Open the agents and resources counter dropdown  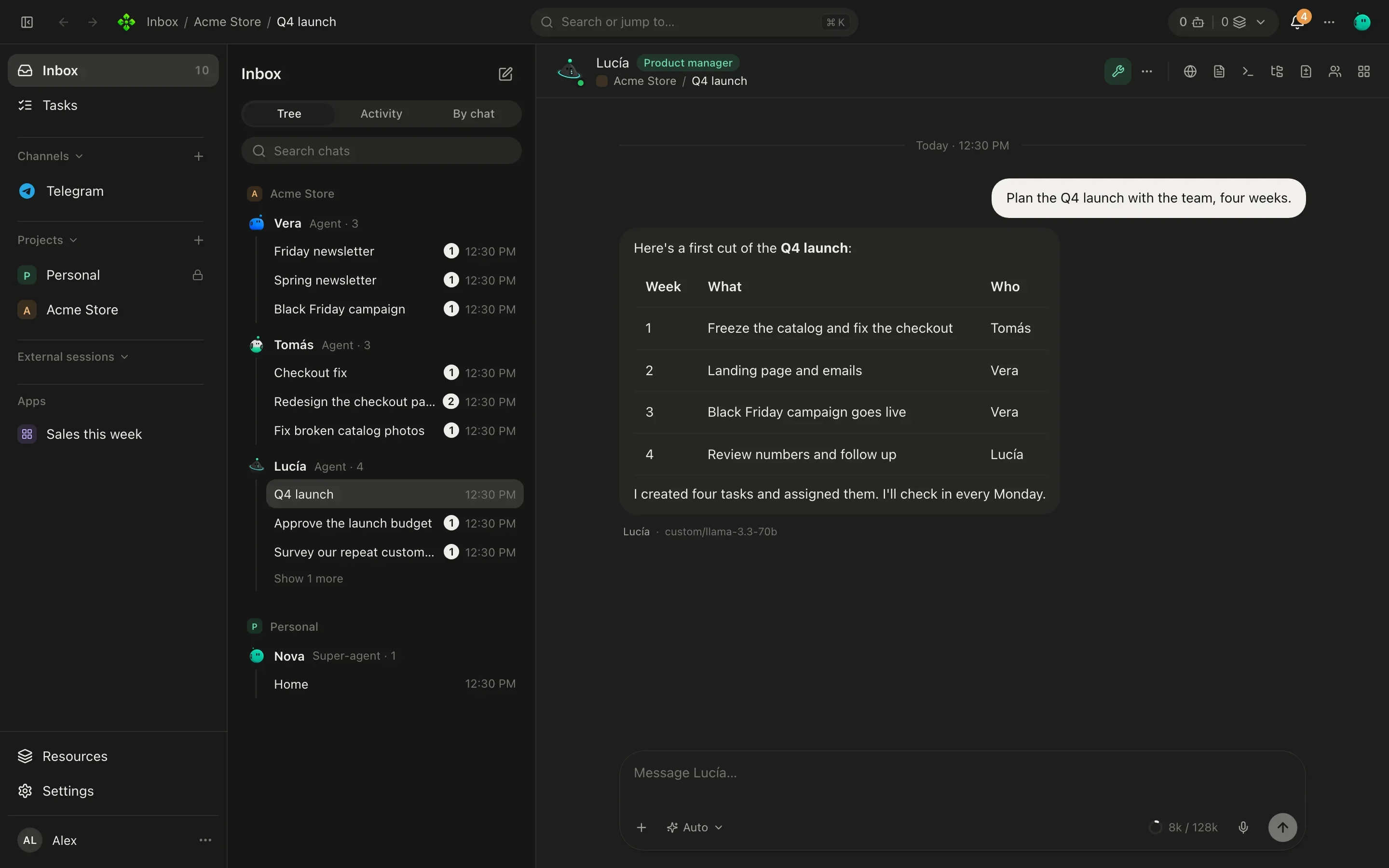1223,22
